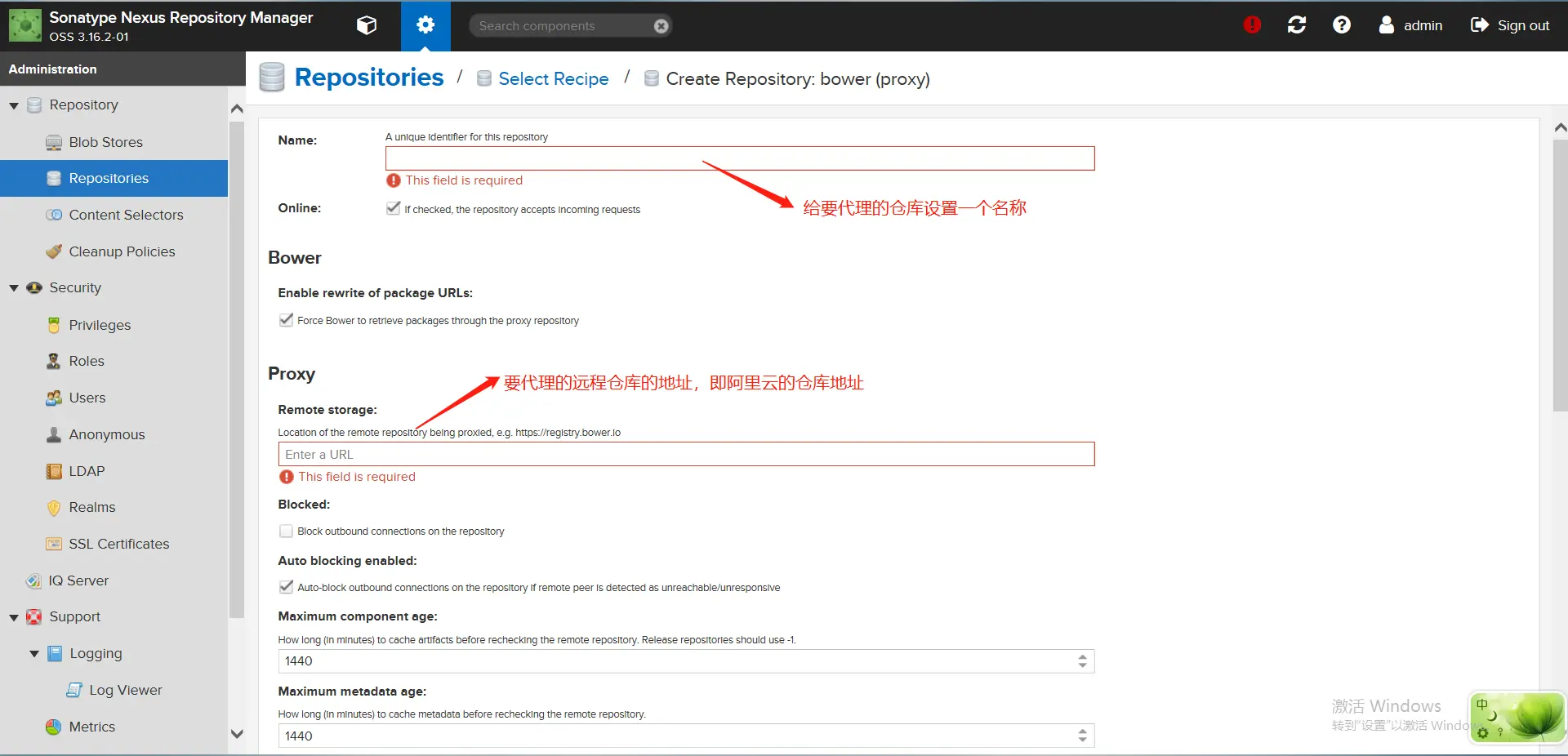
Task: Open LDAP settings
Action: click(87, 471)
